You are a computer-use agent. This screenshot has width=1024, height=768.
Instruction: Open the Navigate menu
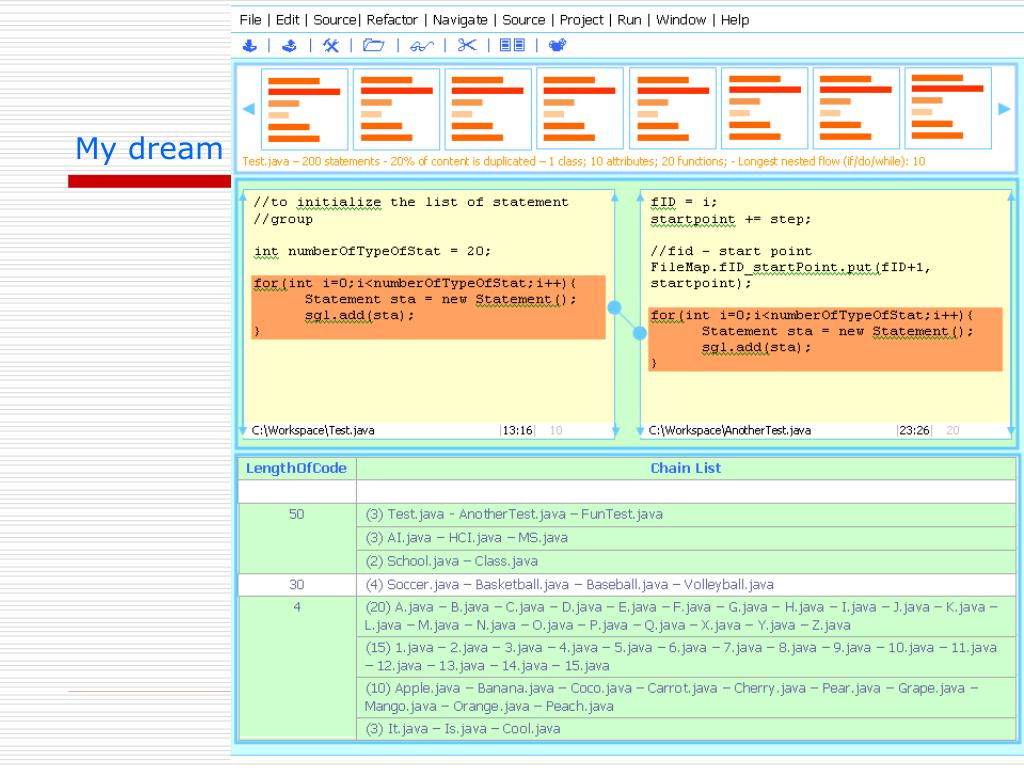pos(460,20)
